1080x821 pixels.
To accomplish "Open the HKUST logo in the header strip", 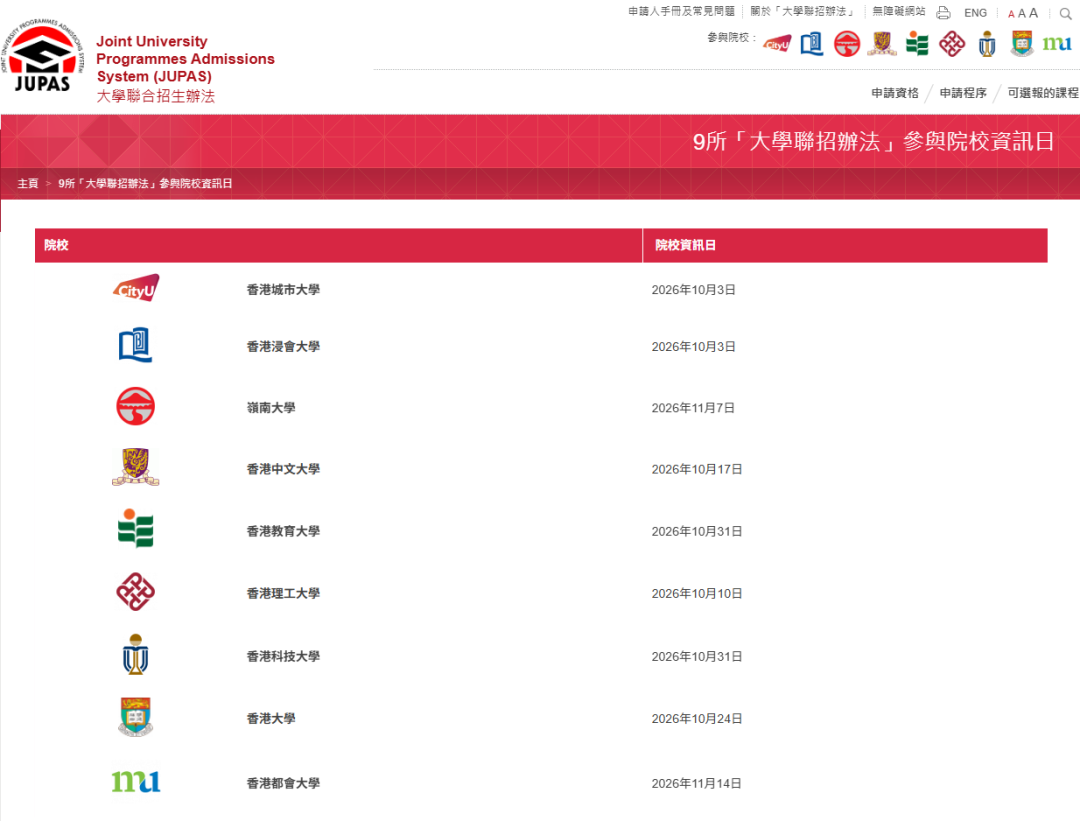I will (987, 43).
